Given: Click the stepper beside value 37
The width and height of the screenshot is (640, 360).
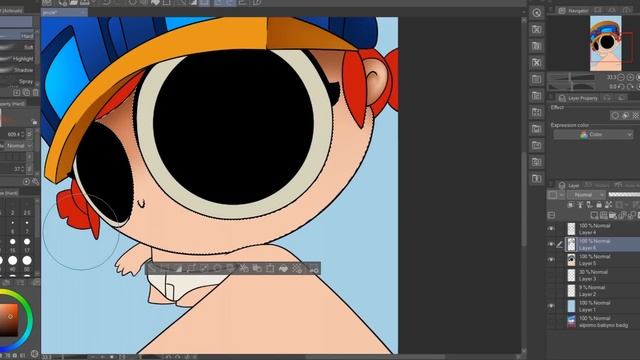Looking at the screenshot, I should [x=23, y=169].
